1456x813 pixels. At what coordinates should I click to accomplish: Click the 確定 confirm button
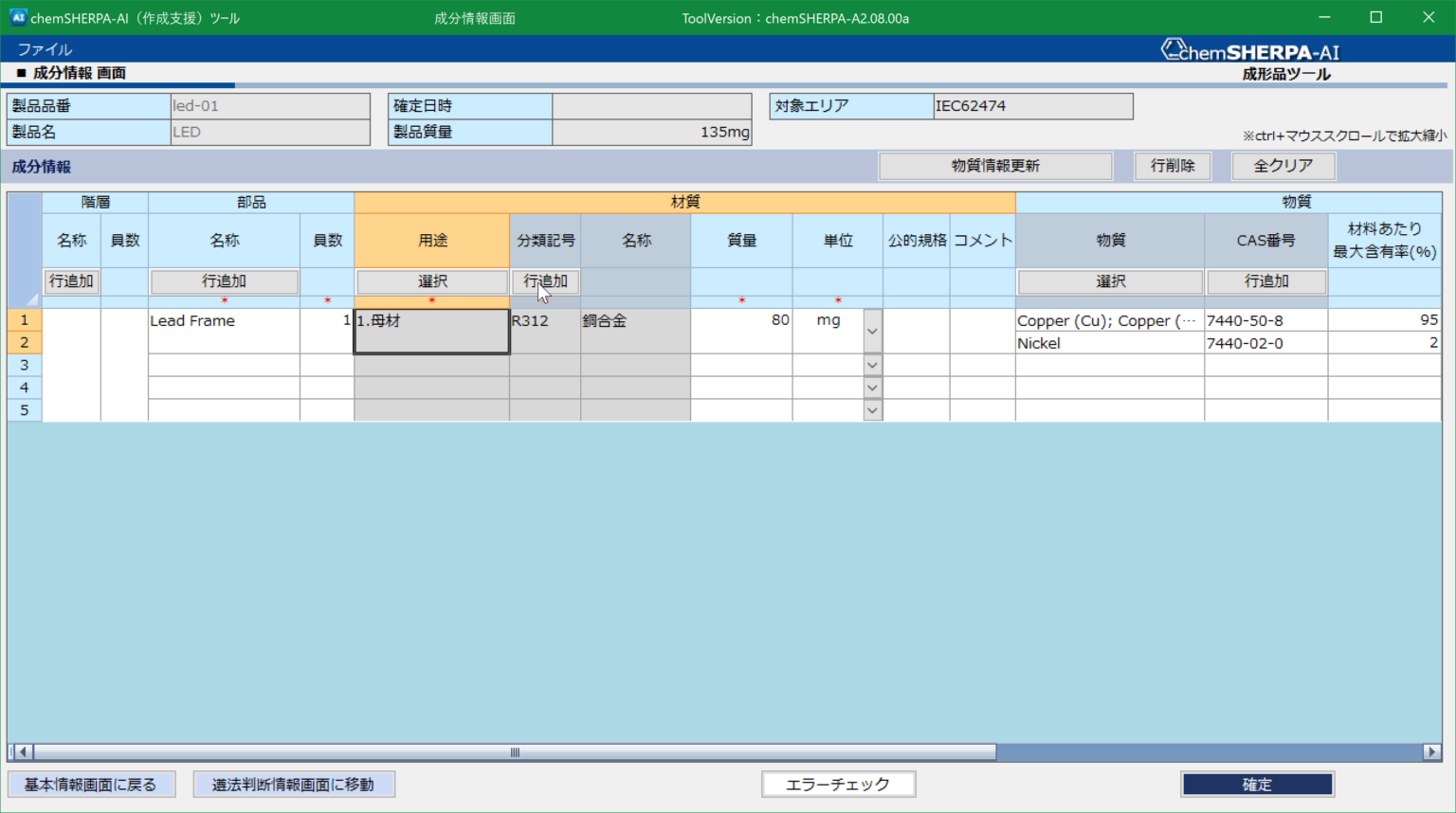1257,785
